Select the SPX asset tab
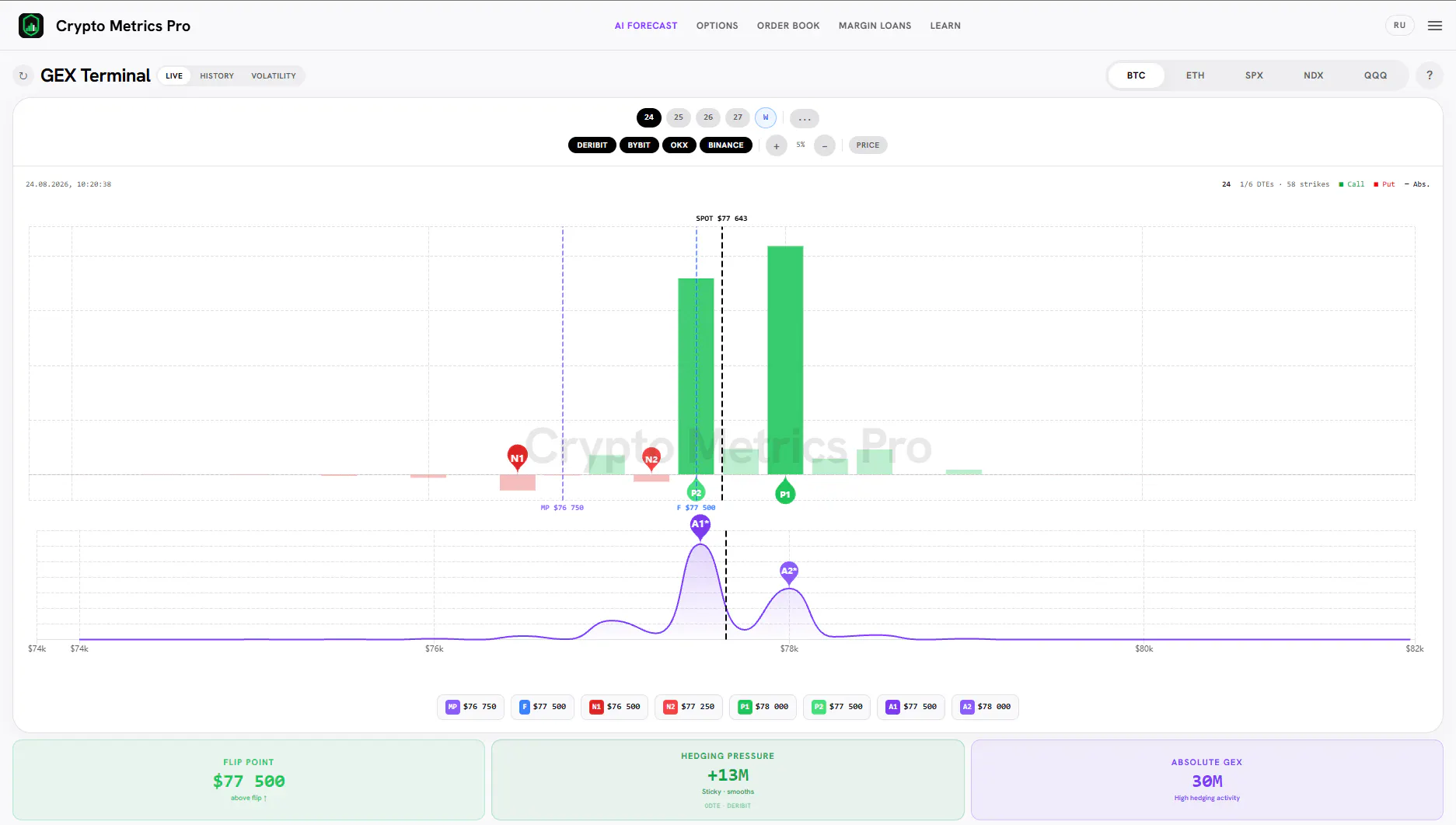 1254,75
